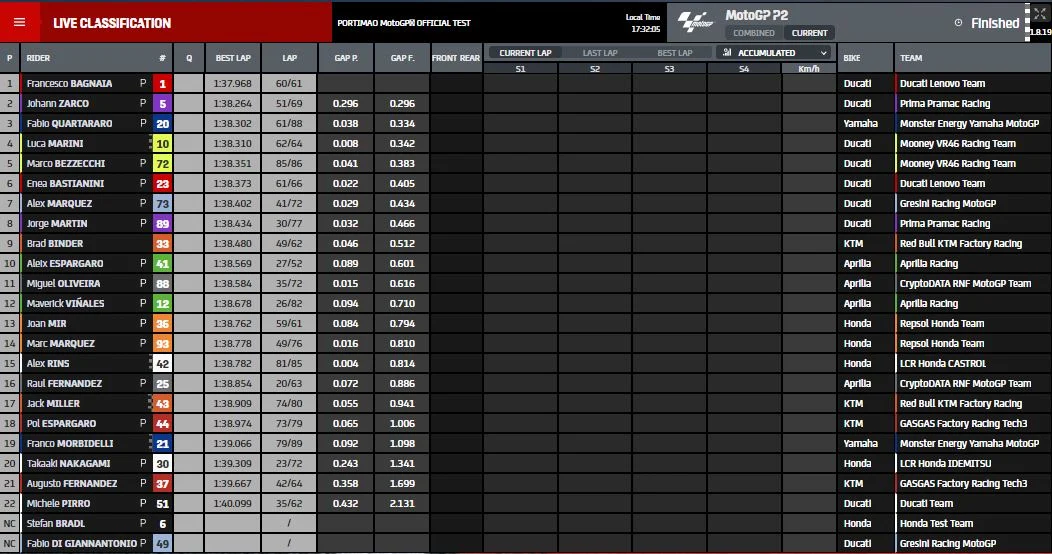Select rider Stefan BRADL
1052x554 pixels.
point(56,524)
